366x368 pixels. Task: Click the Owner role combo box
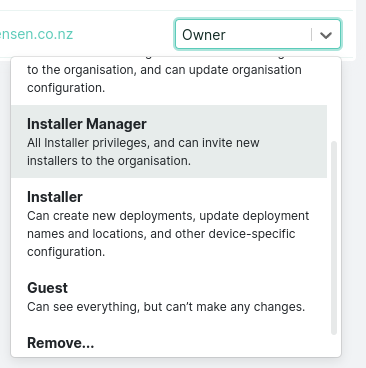point(258,34)
